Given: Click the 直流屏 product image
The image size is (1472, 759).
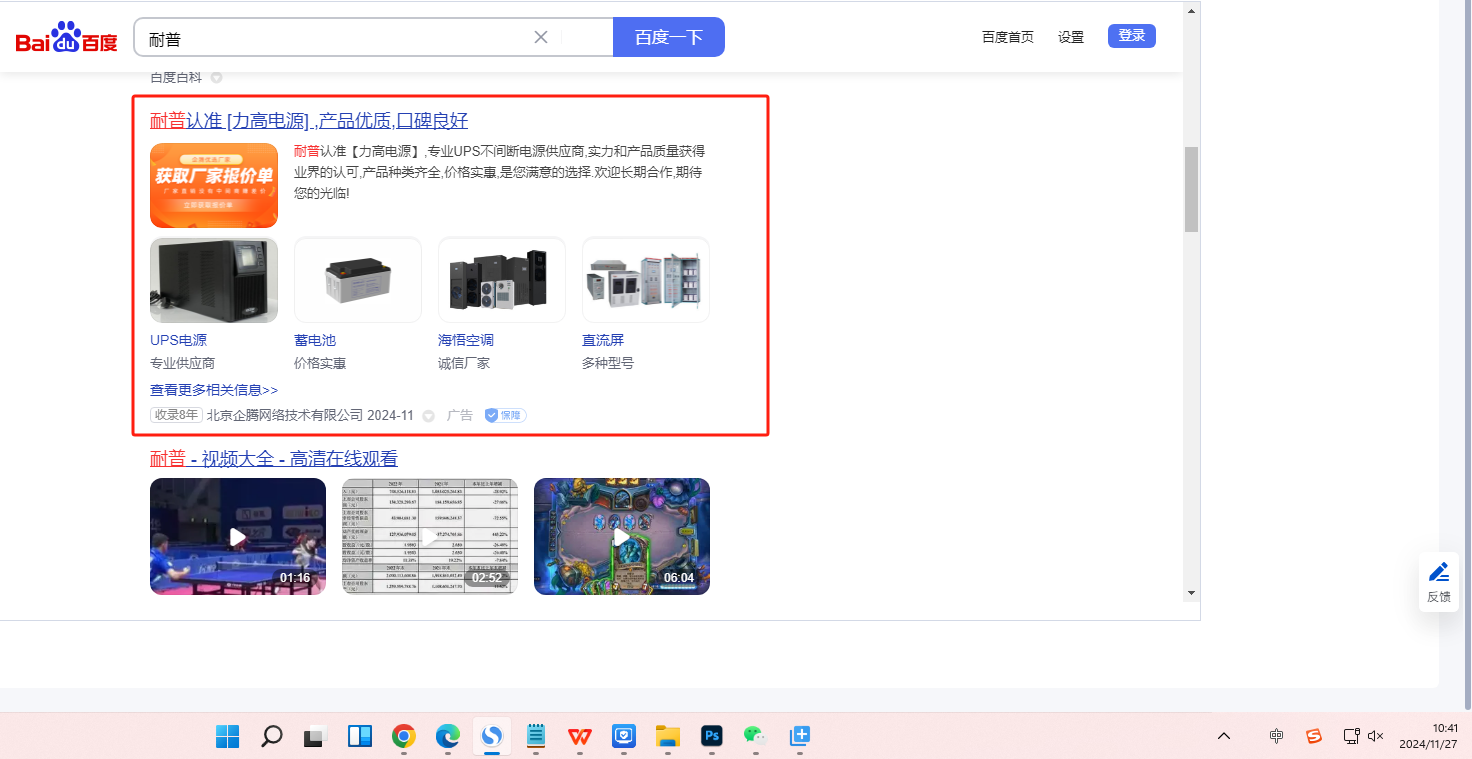Looking at the screenshot, I should [646, 280].
